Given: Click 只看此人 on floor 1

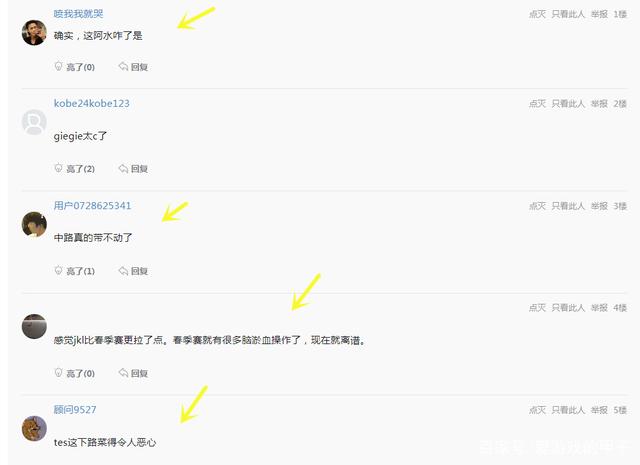Looking at the screenshot, I should [x=568, y=14].
